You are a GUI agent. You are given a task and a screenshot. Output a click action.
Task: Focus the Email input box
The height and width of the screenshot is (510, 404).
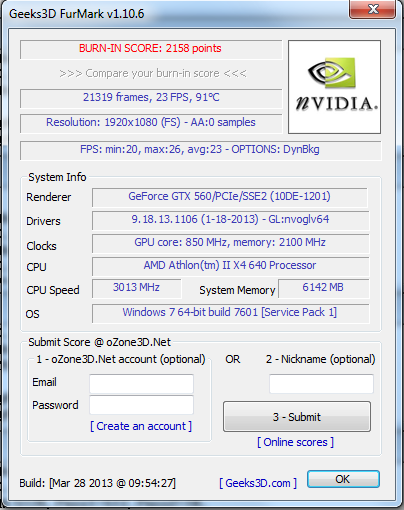click(x=141, y=384)
